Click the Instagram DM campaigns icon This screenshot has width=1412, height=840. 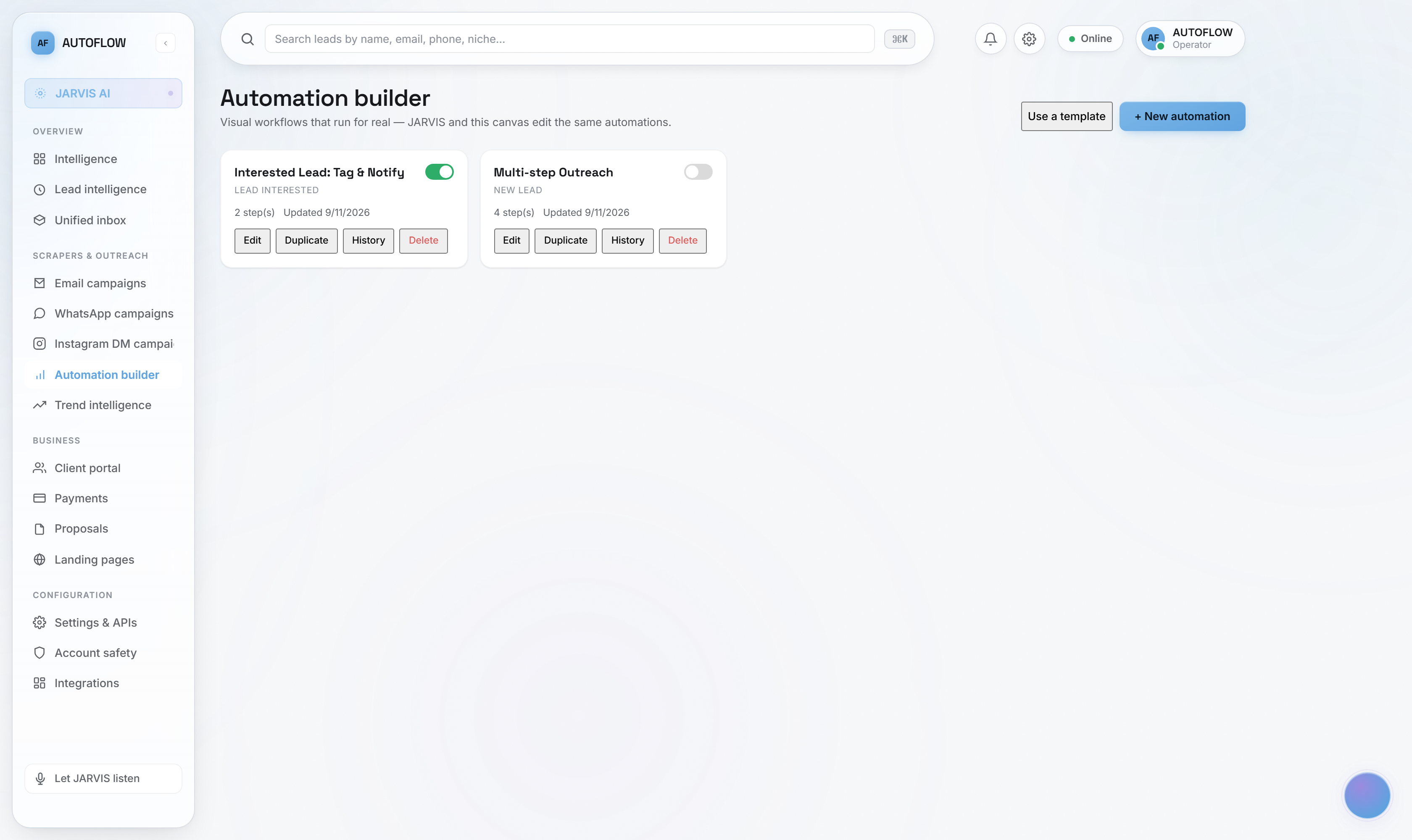point(39,344)
